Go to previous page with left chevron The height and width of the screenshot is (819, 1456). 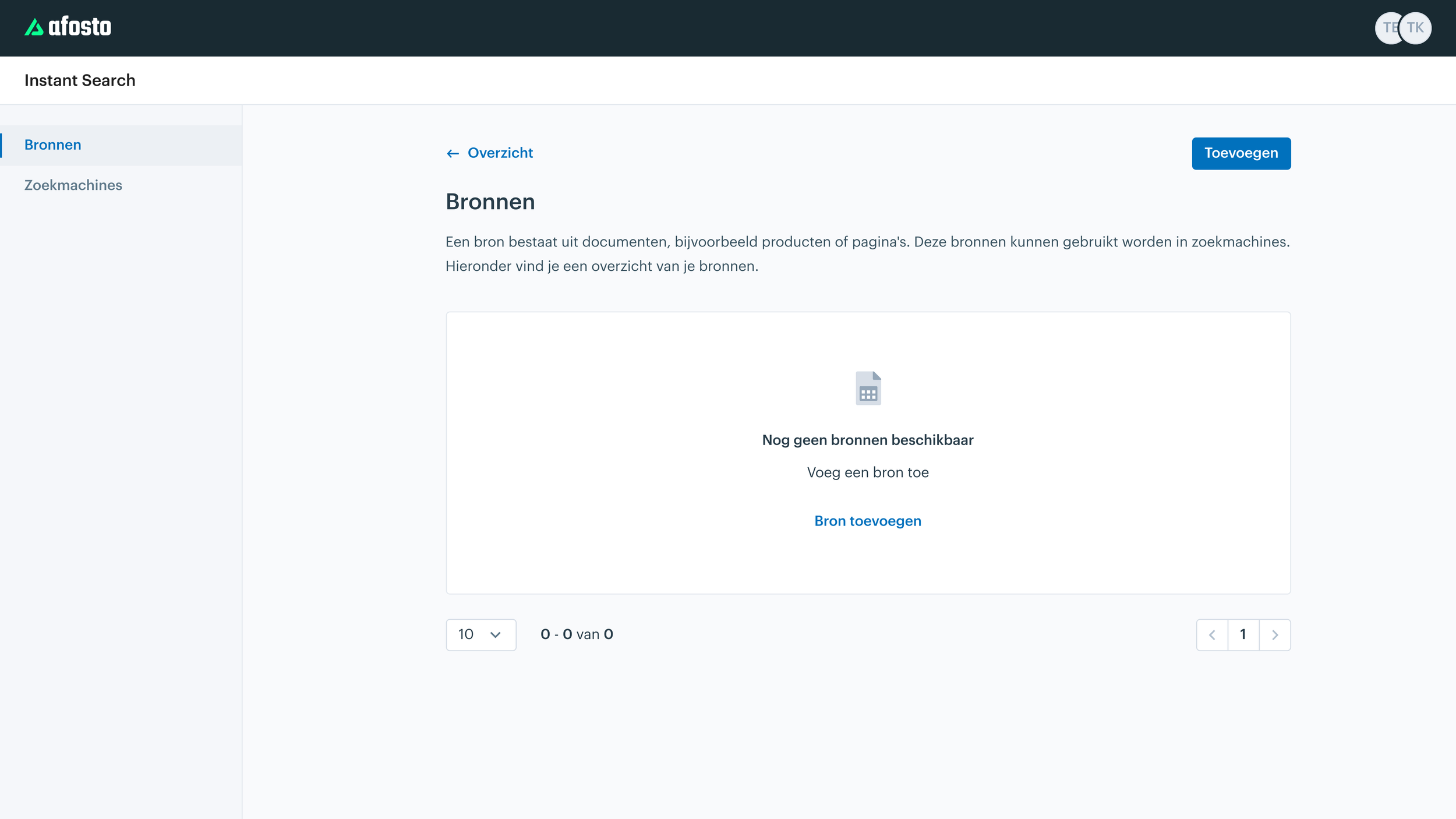coord(1212,634)
